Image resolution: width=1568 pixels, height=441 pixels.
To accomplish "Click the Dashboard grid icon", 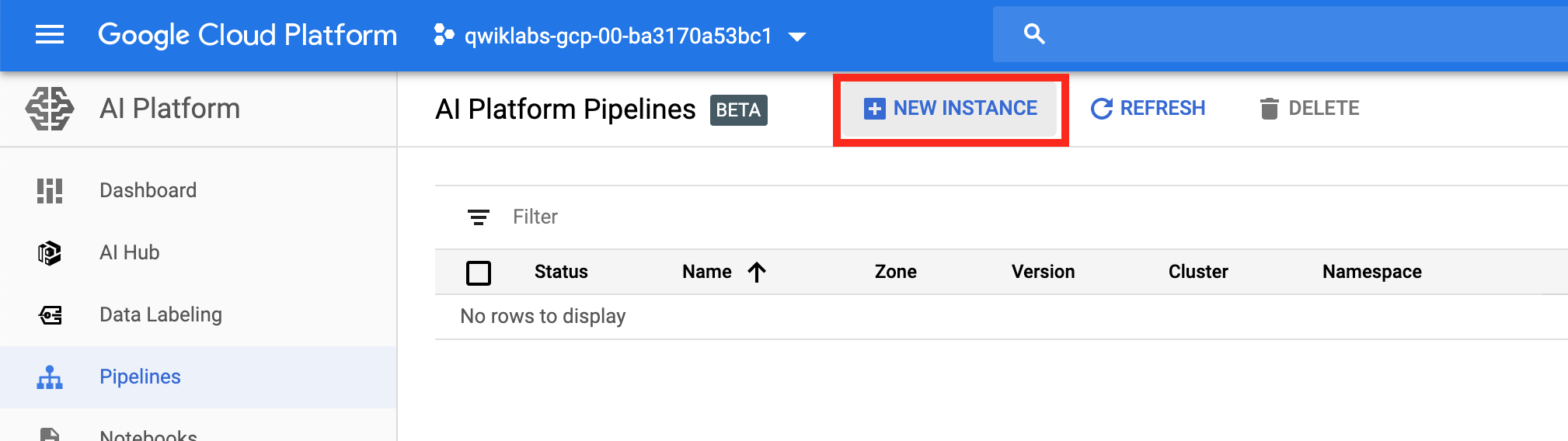I will 50,190.
